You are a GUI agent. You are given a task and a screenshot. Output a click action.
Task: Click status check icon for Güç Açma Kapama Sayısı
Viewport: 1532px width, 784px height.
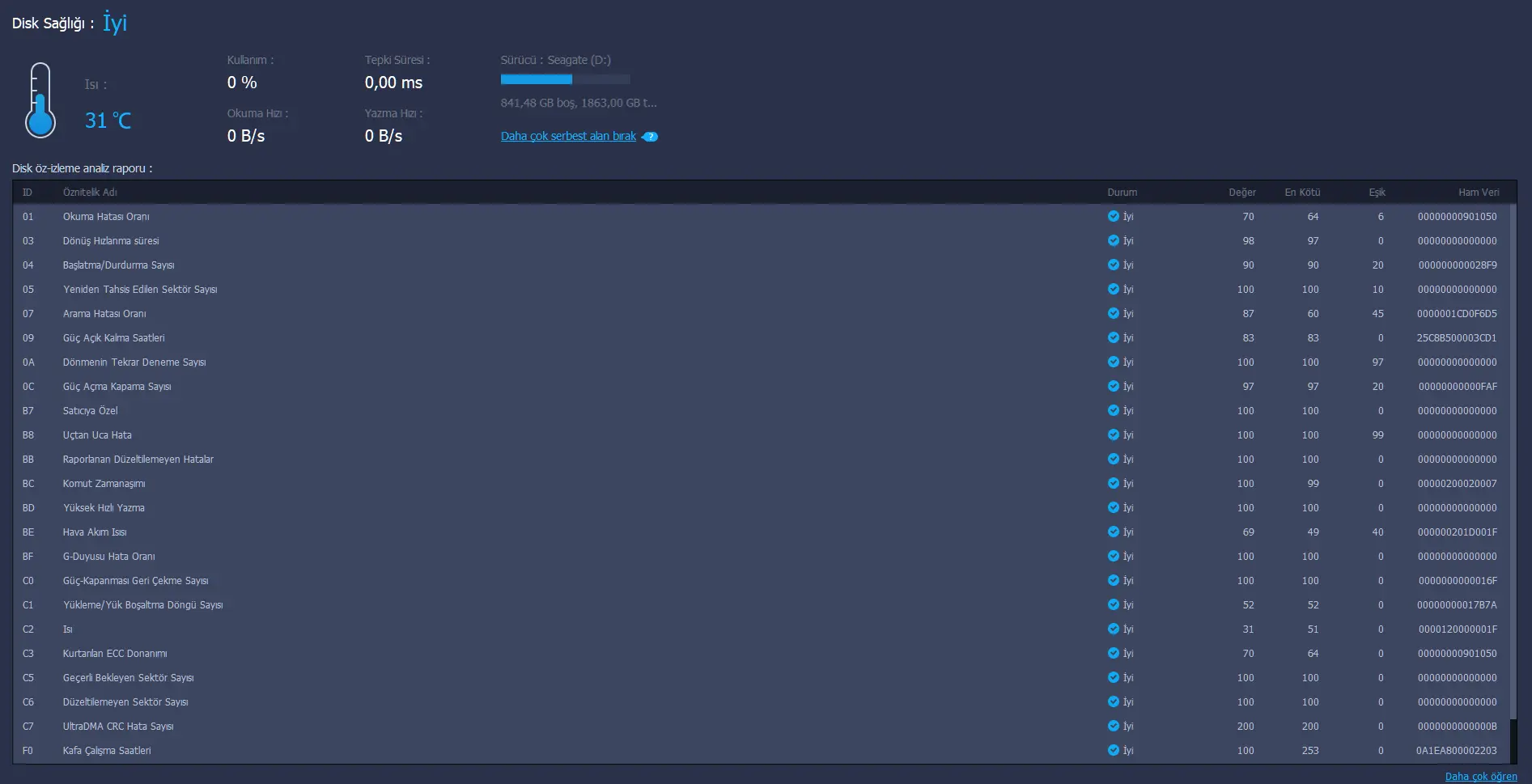1114,386
